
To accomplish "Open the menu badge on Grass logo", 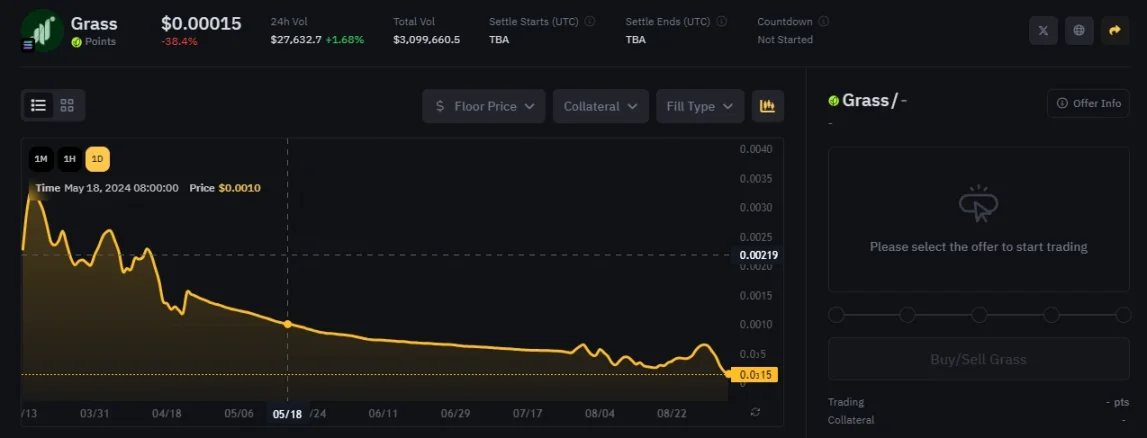I will click(x=28, y=45).
